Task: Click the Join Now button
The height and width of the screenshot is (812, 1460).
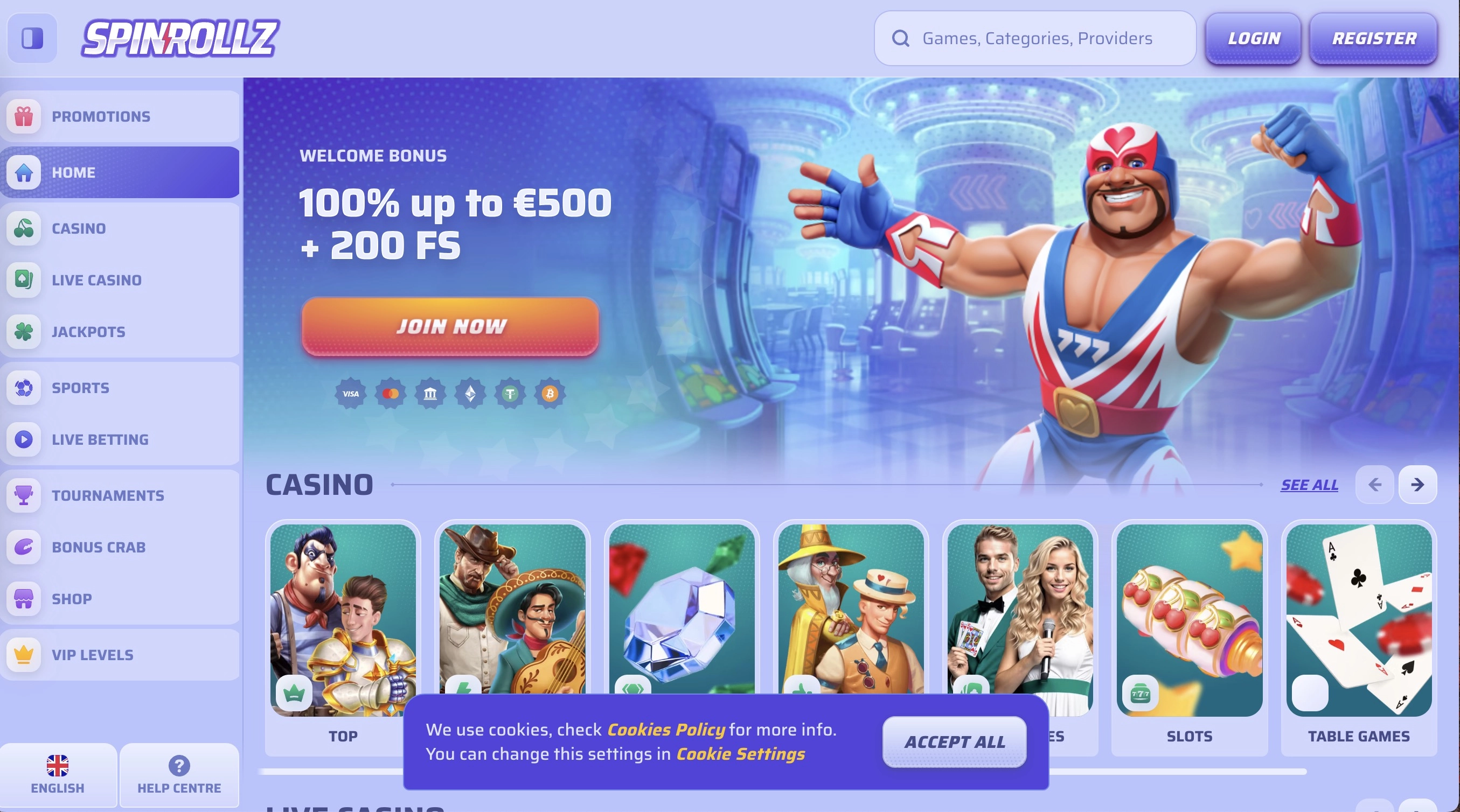Action: [x=450, y=326]
